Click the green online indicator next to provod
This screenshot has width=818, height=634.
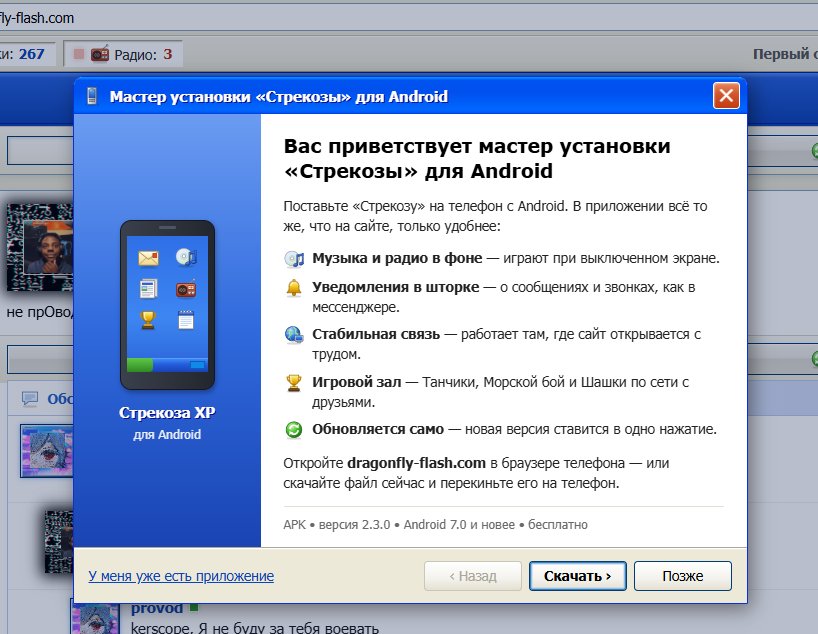[194, 607]
